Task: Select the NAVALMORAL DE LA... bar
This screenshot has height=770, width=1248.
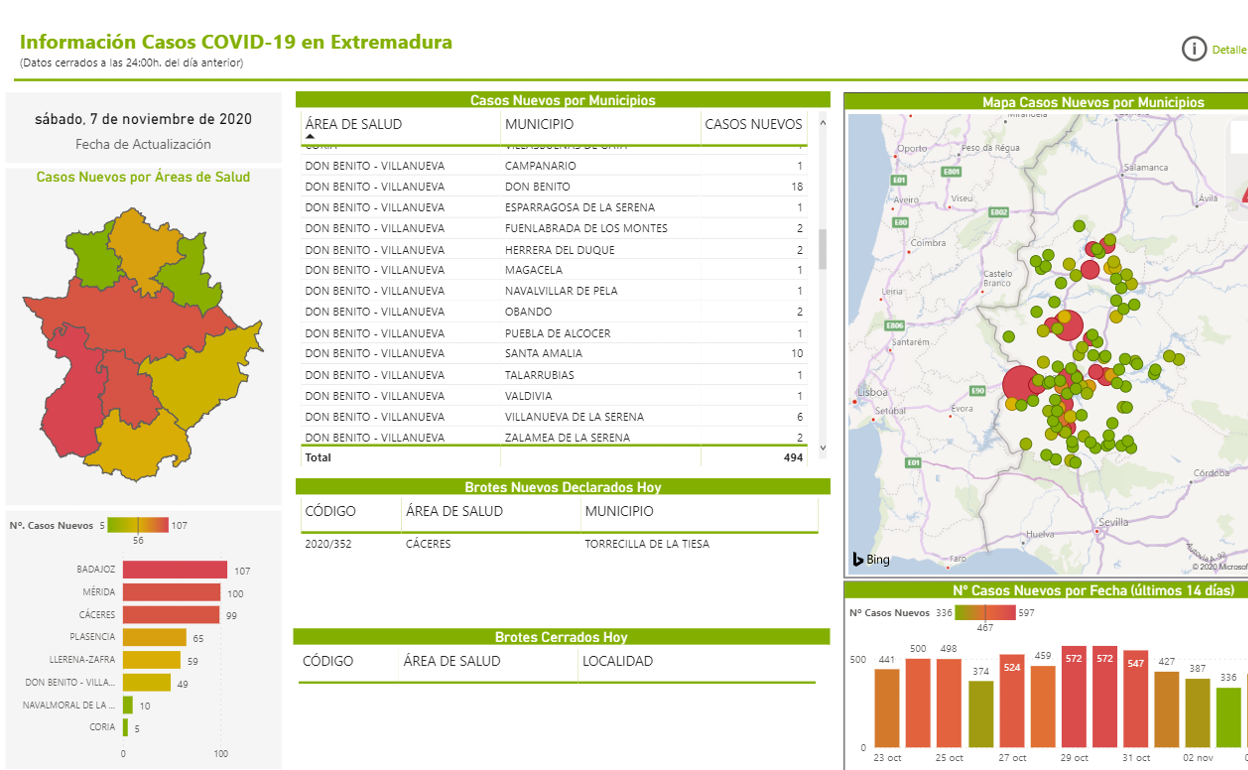Action: (x=128, y=705)
